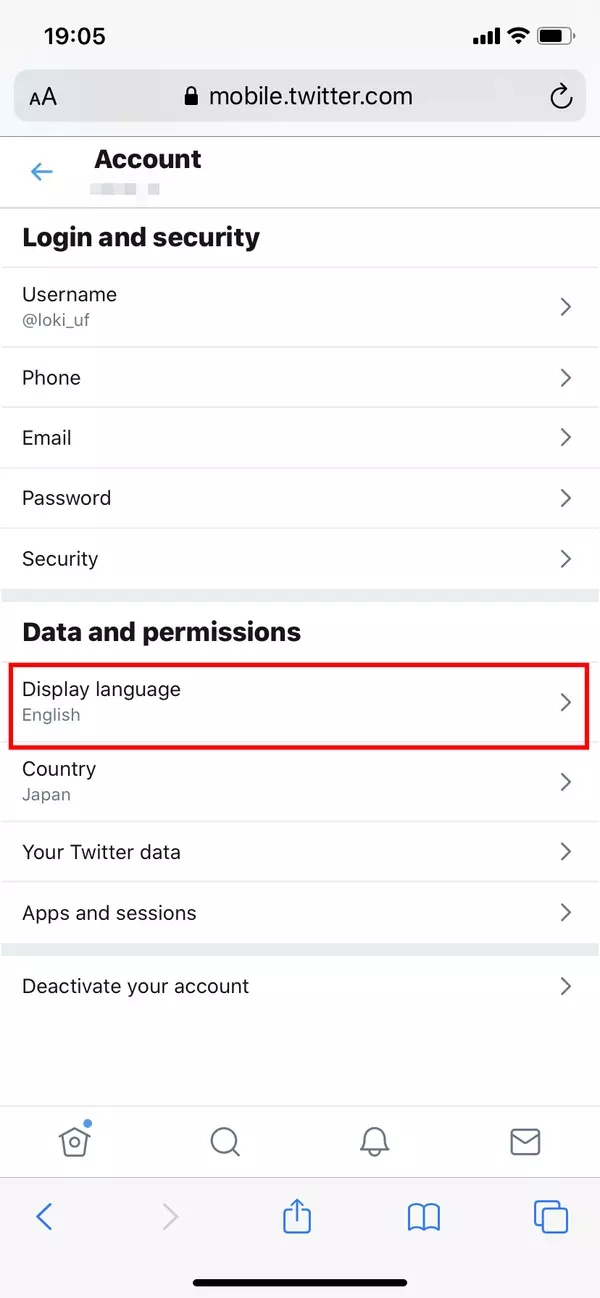
Task: Expand the Display language setting
Action: coord(298,702)
